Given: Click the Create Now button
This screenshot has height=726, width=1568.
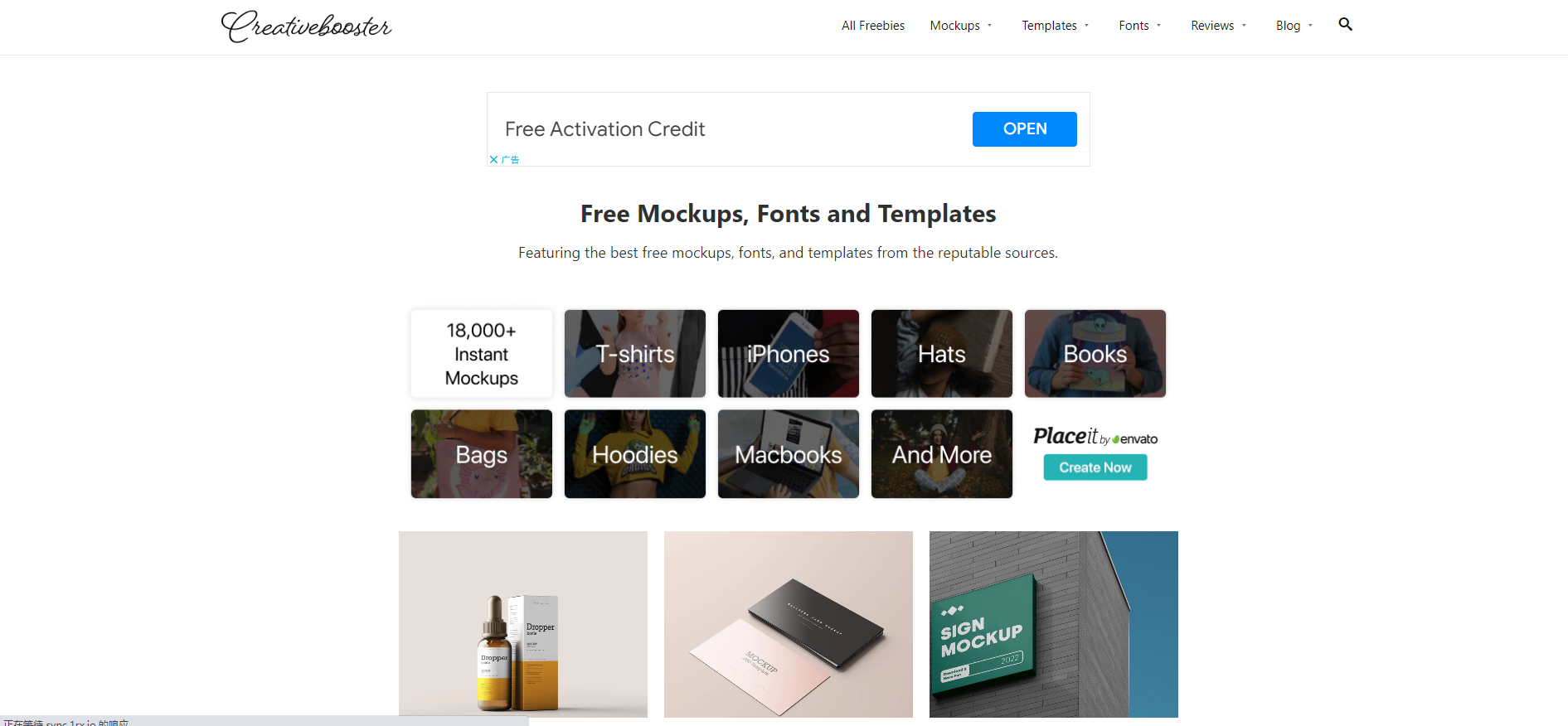Looking at the screenshot, I should coord(1095,467).
